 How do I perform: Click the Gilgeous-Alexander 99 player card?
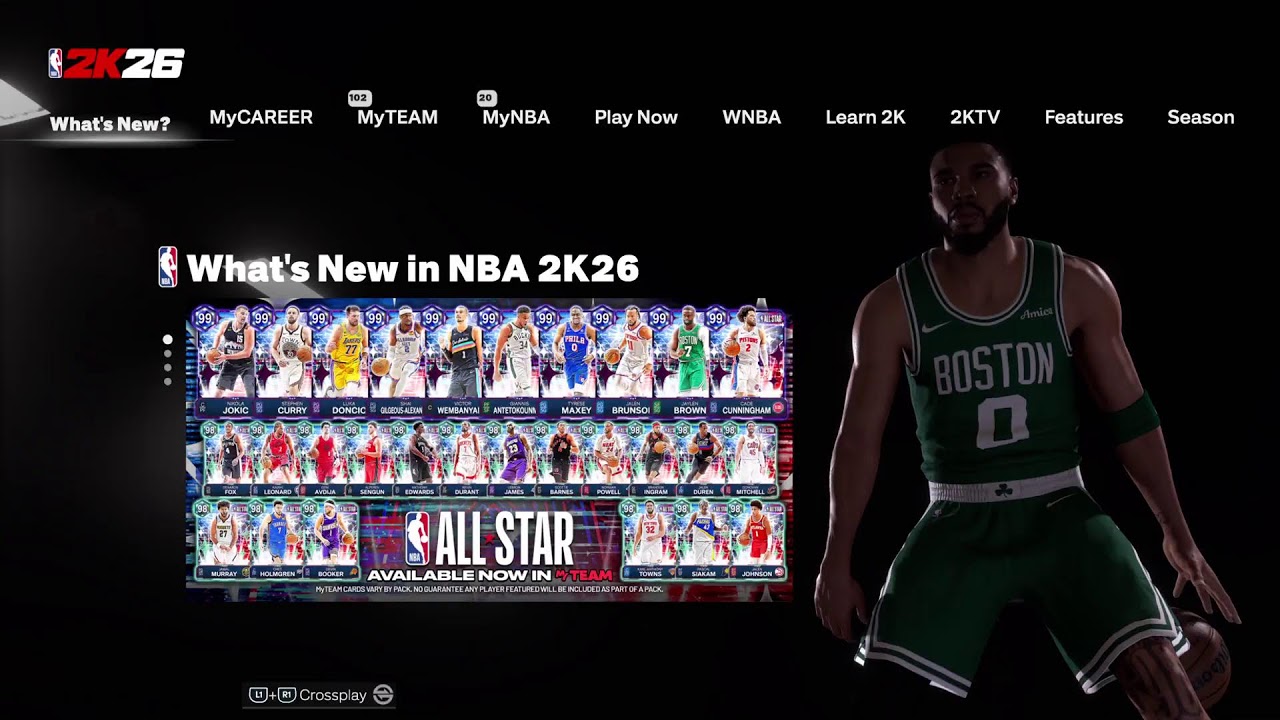click(x=395, y=362)
